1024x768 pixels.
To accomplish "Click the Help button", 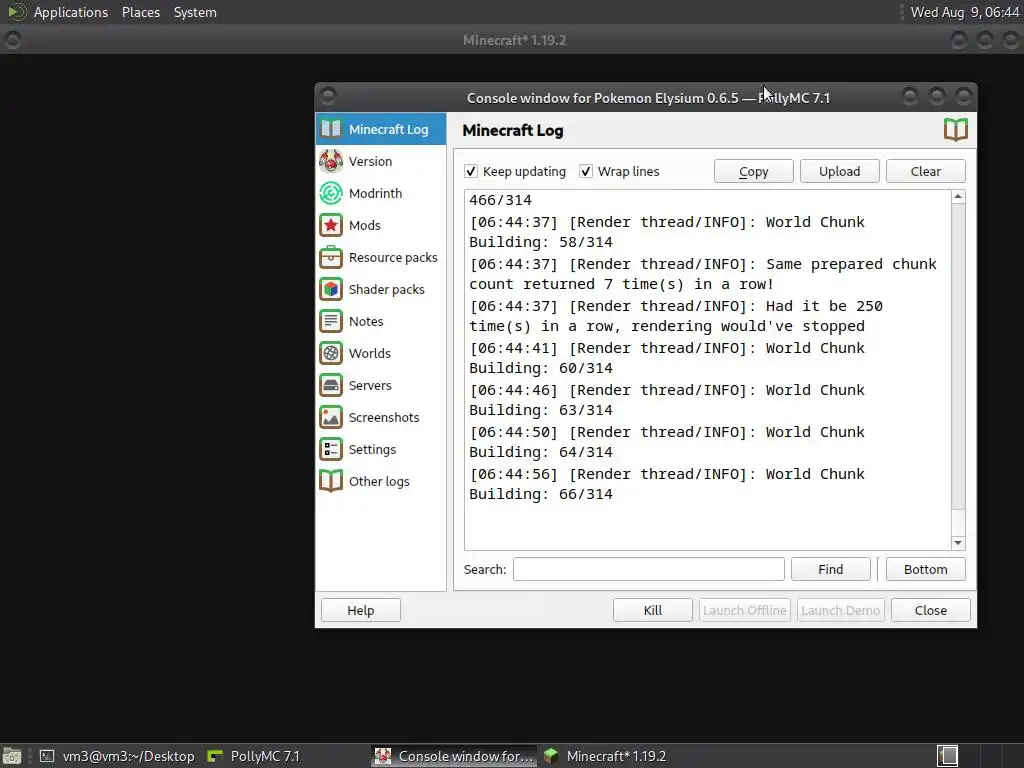I will 360,610.
